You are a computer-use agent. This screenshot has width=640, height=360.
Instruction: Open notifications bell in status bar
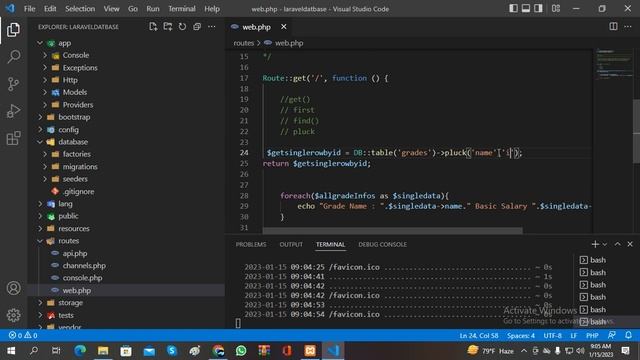(x=629, y=335)
